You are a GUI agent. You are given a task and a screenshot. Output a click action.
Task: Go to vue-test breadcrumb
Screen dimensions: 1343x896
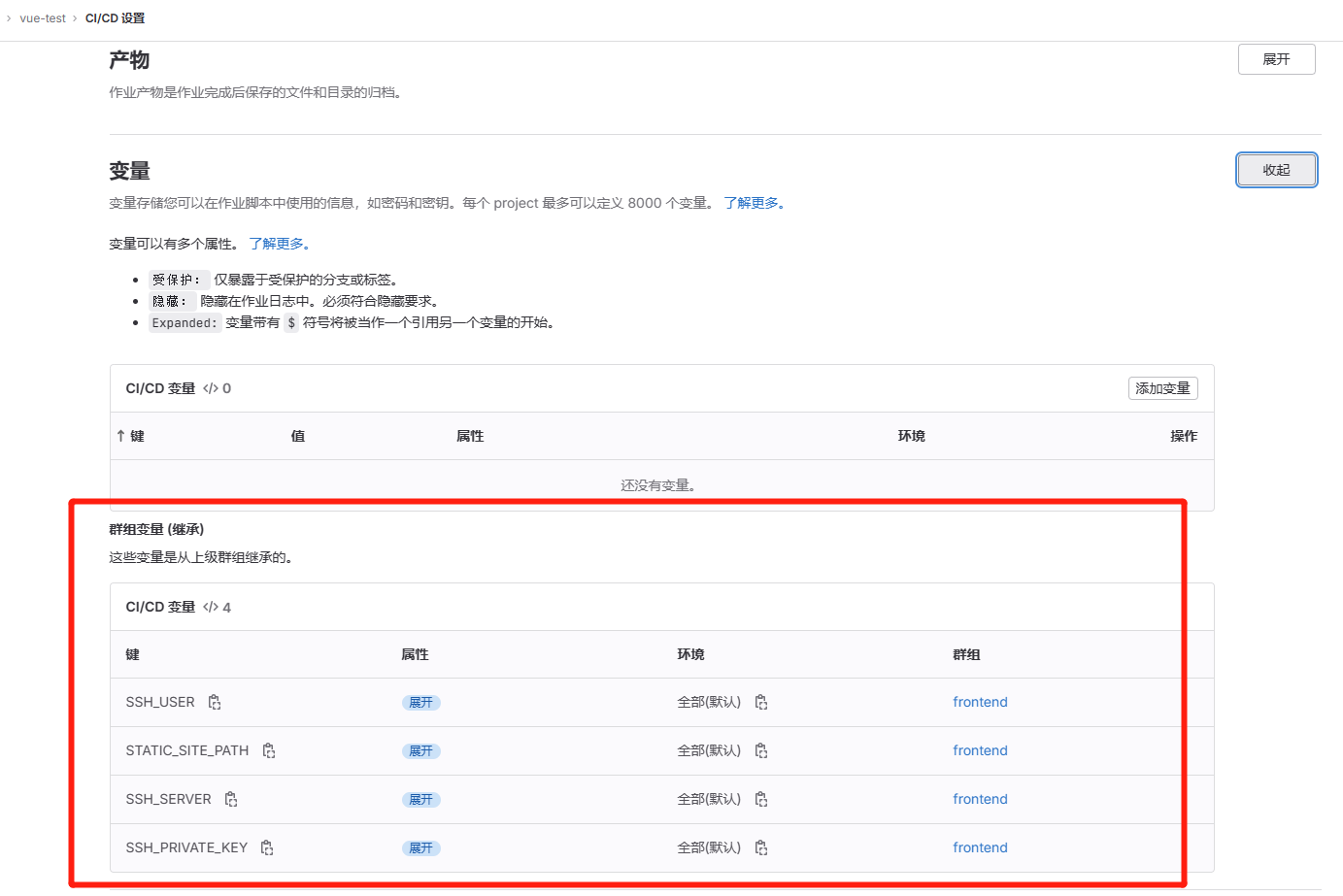[43, 18]
